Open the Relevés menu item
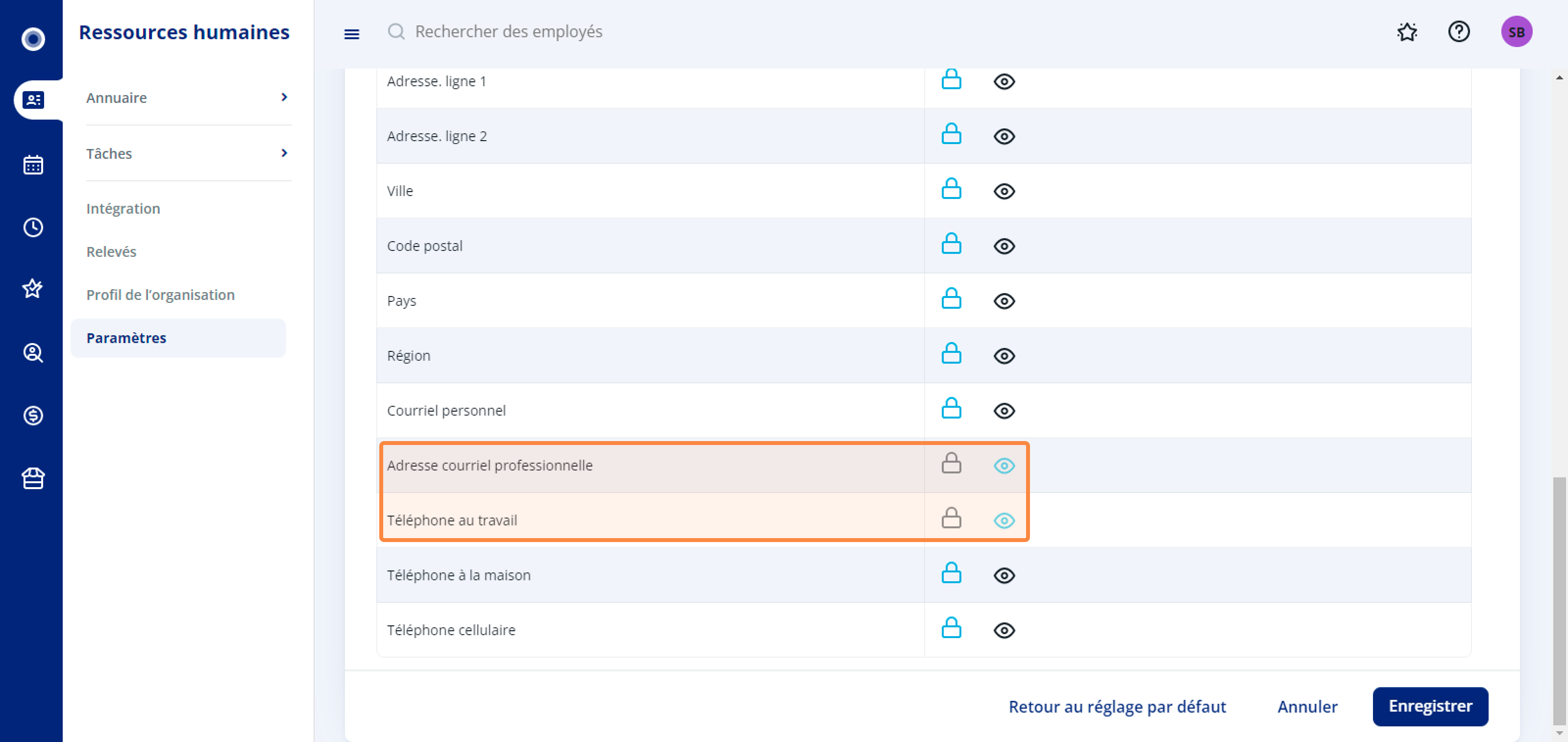 coord(111,251)
